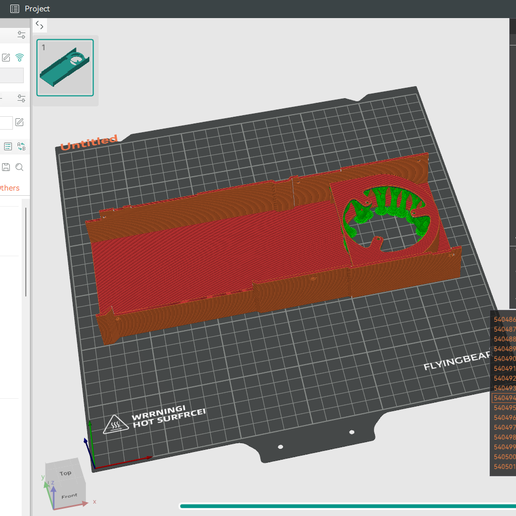Collapse the sidebar with the angle-brackets icon
This screenshot has width=516, height=516.
(40, 25)
